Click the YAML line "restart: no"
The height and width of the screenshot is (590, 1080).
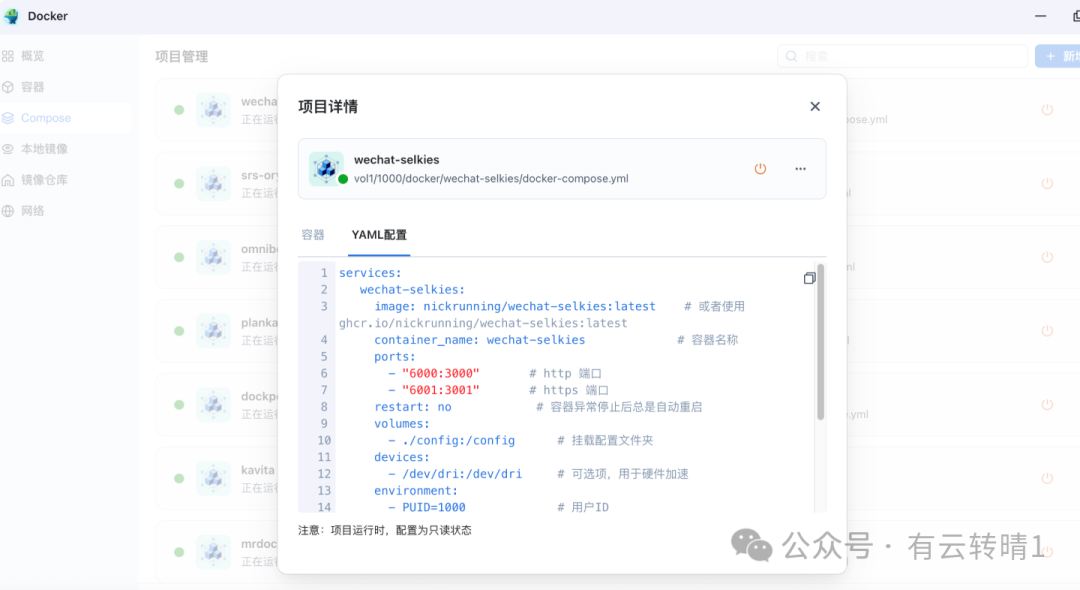tap(413, 407)
